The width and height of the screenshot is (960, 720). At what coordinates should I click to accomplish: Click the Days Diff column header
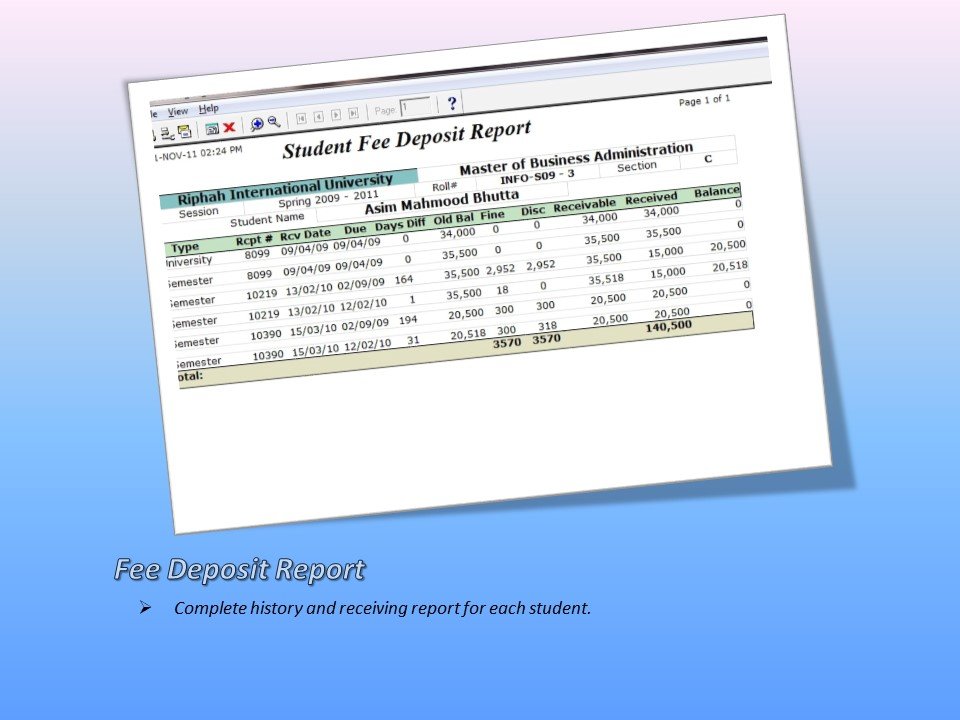400,225
